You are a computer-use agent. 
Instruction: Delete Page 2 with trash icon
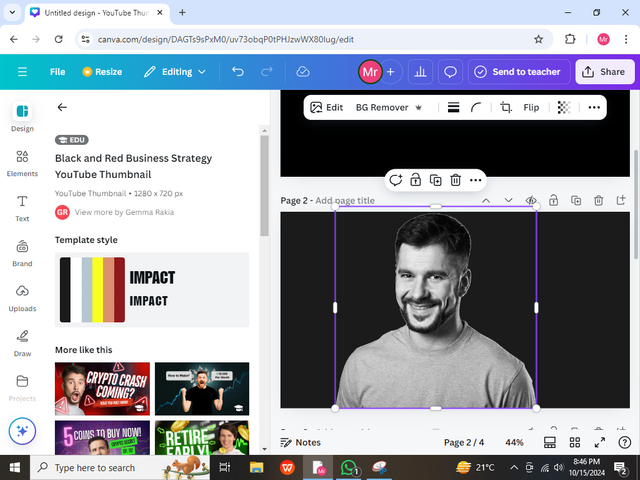pos(598,200)
